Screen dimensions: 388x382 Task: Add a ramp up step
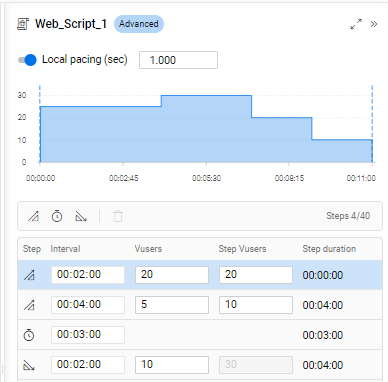click(33, 216)
